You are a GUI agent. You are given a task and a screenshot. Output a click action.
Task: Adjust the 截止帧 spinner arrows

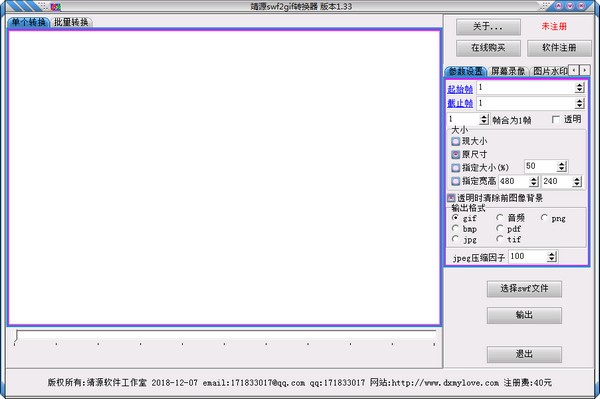[579, 103]
